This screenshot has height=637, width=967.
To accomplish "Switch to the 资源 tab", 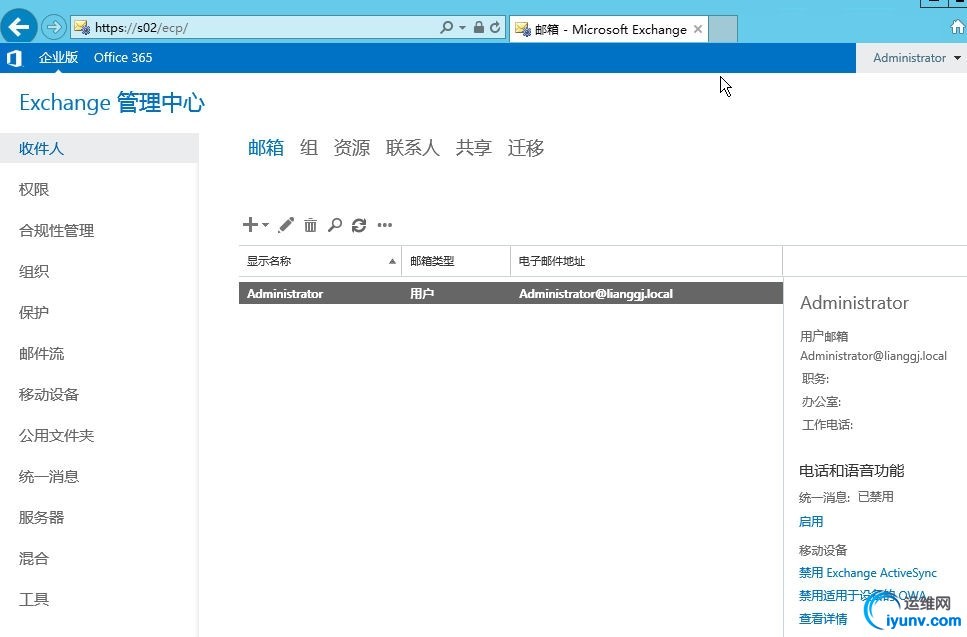I will pyautogui.click(x=352, y=148).
